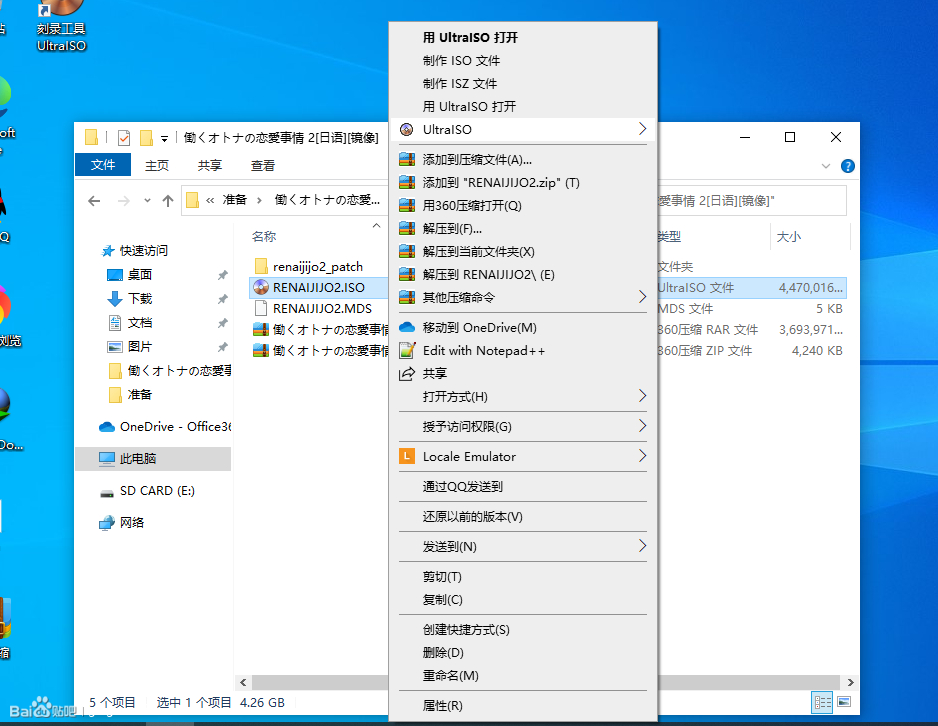Click the horizontal scrollbar right arrow
The height and width of the screenshot is (726, 938).
coord(850,682)
